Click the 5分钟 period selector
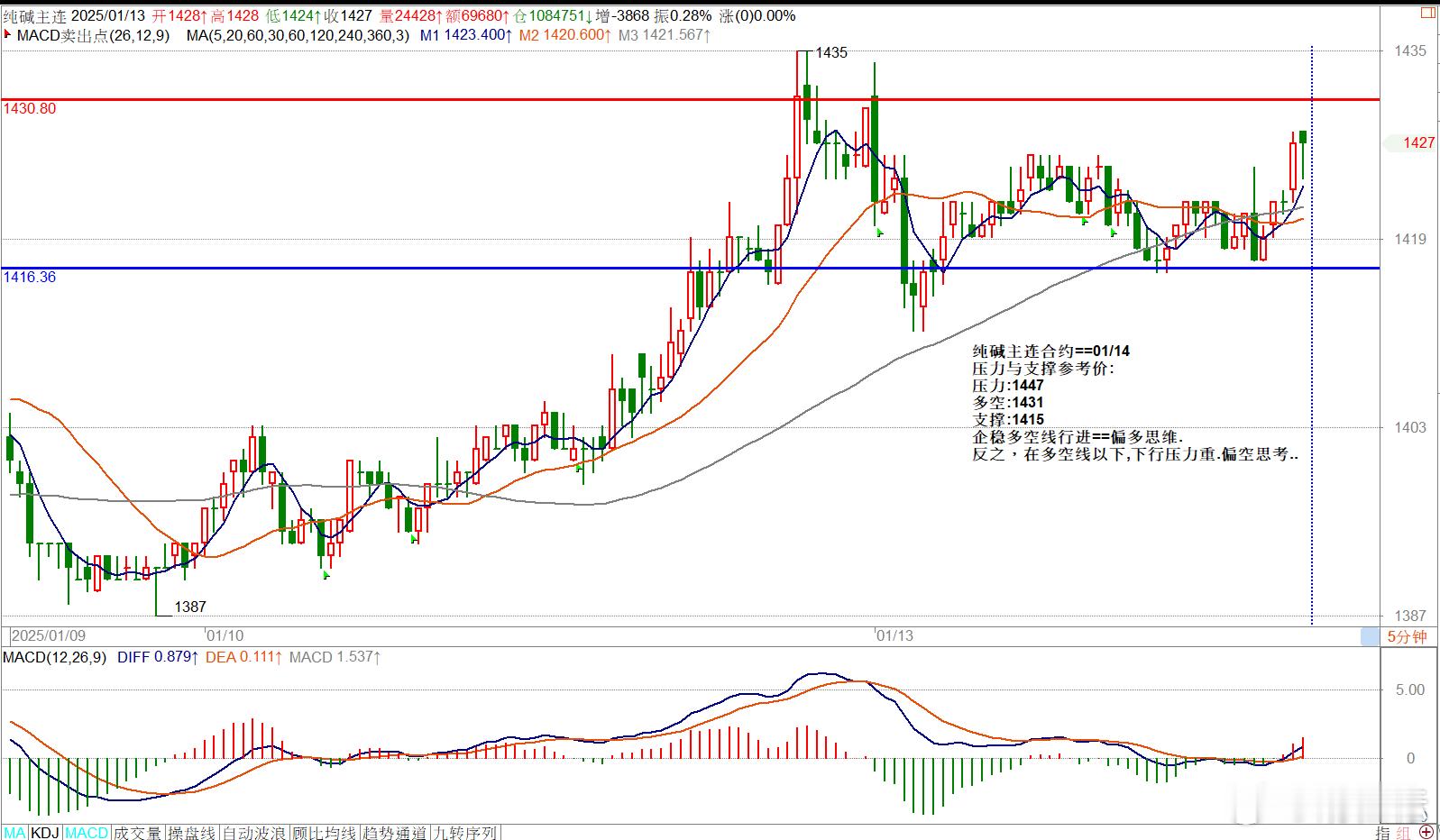Image resolution: width=1440 pixels, height=840 pixels. coord(1407,637)
